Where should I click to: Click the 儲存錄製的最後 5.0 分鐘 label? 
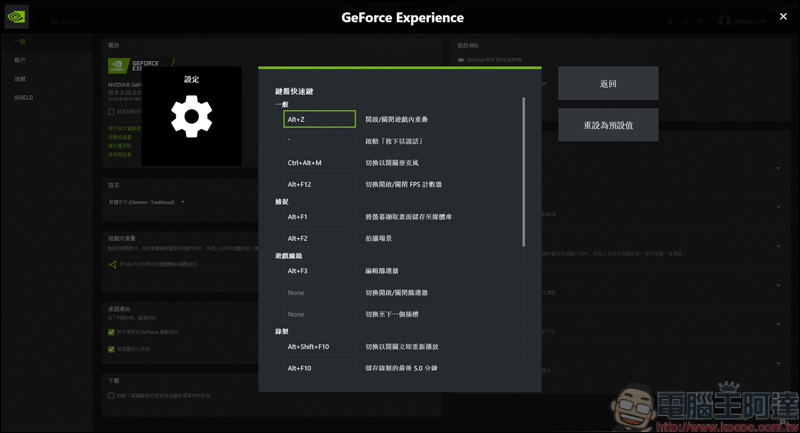[x=401, y=368]
